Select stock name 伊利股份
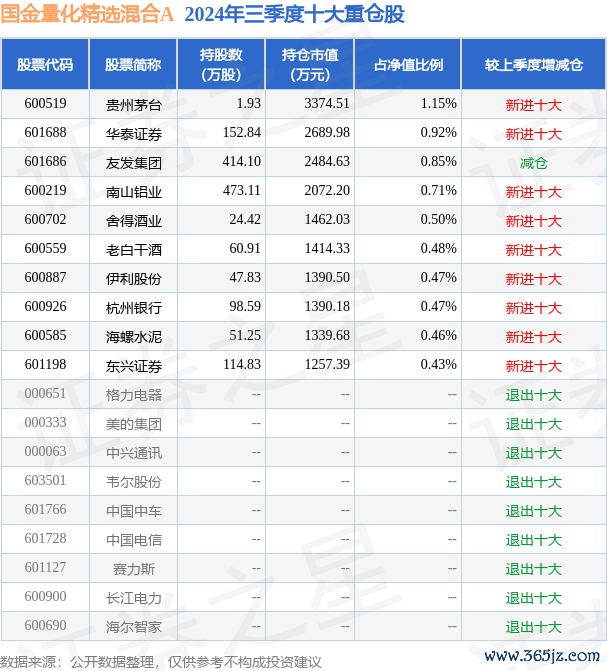The width and height of the screenshot is (607, 671). coord(134,279)
